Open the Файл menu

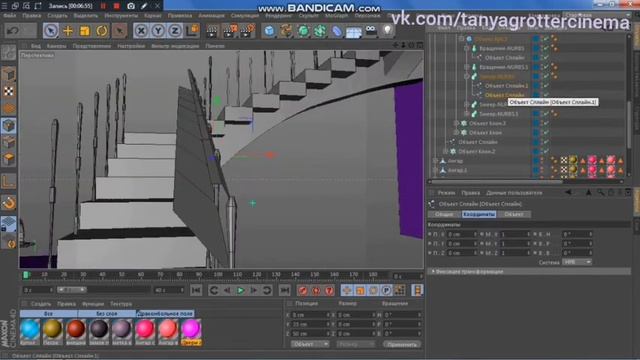[x=9, y=16]
